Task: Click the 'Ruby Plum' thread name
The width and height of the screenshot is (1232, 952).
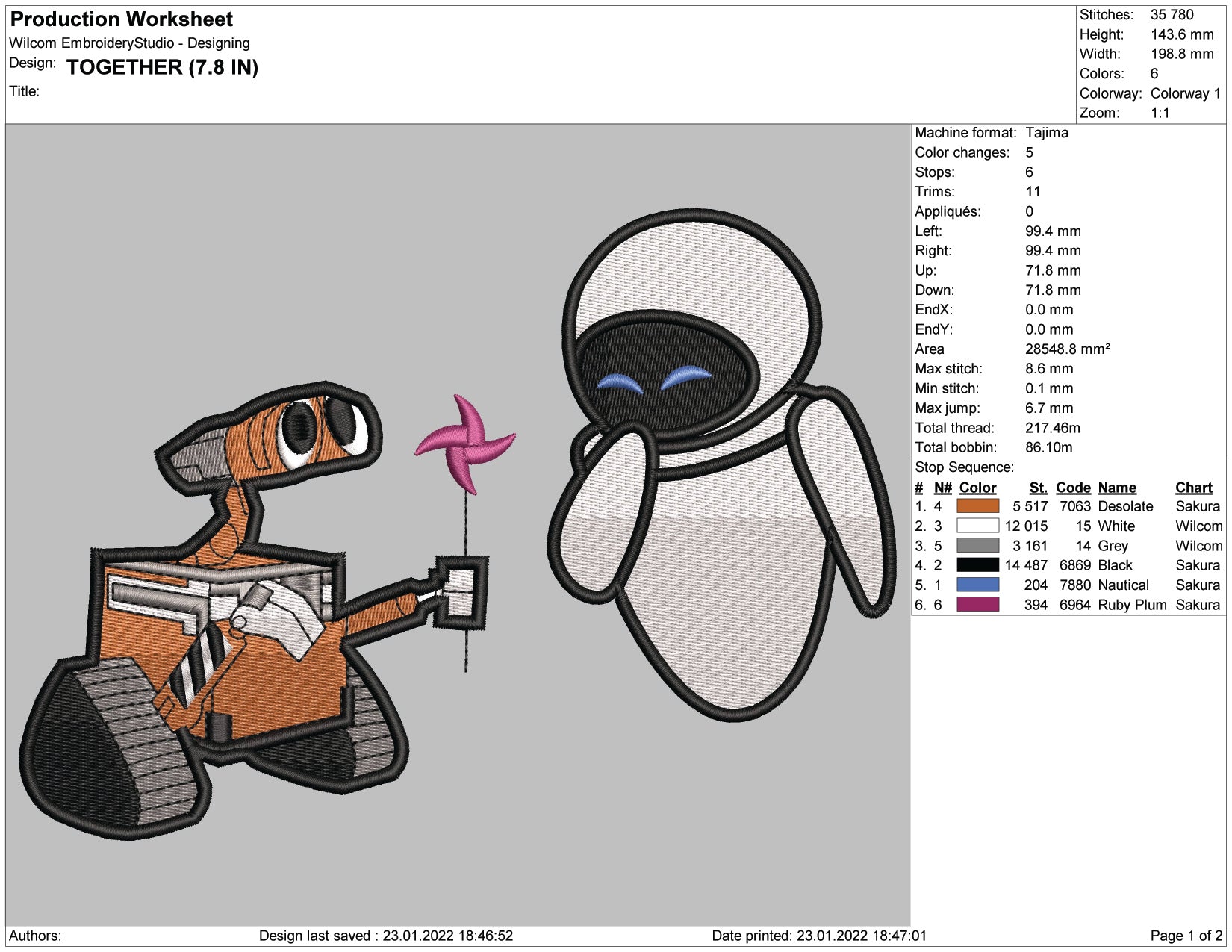Action: coord(1132,605)
